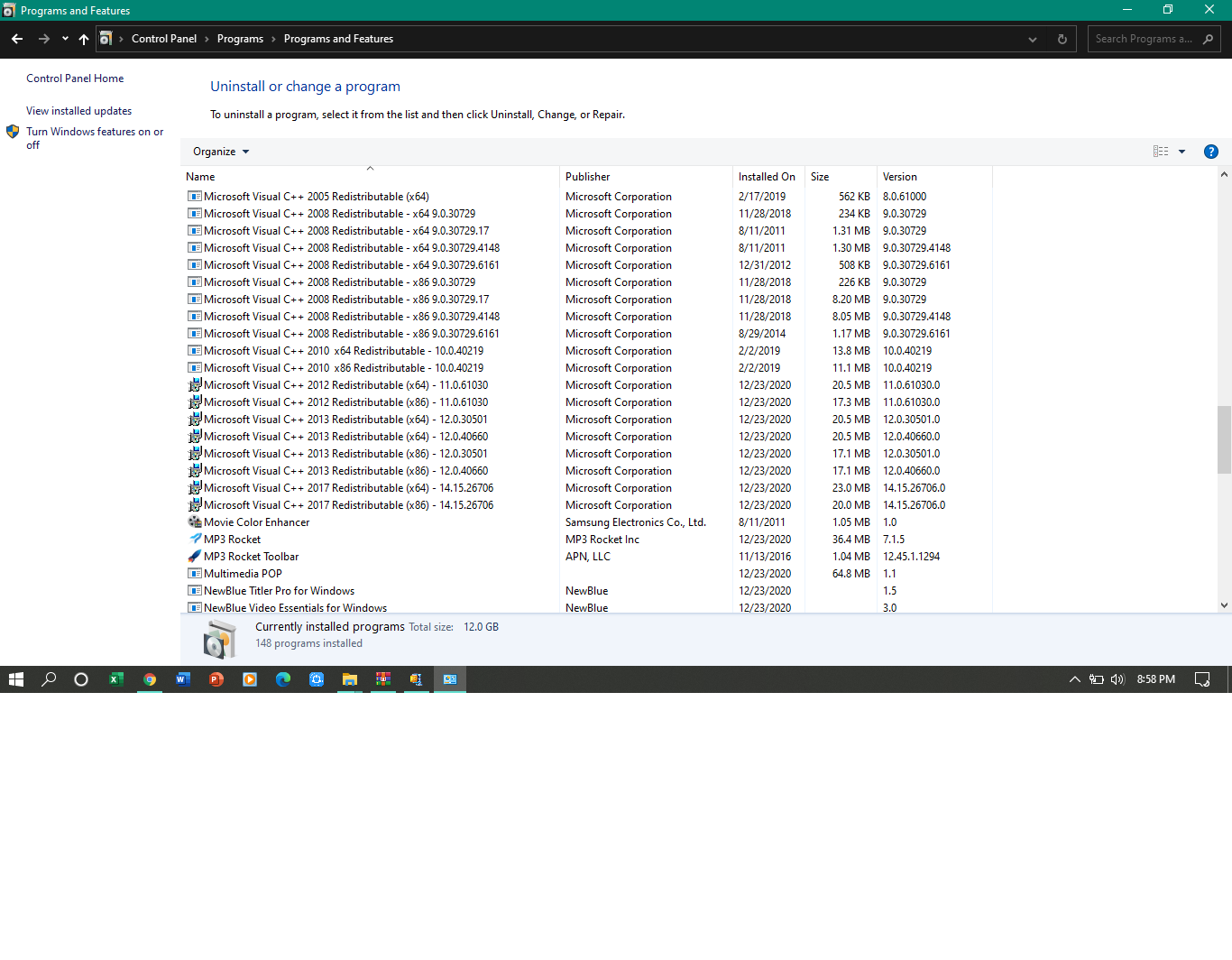The width and height of the screenshot is (1232, 960).
Task: Adjust the volume via the speaker tray icon
Action: 1117,679
